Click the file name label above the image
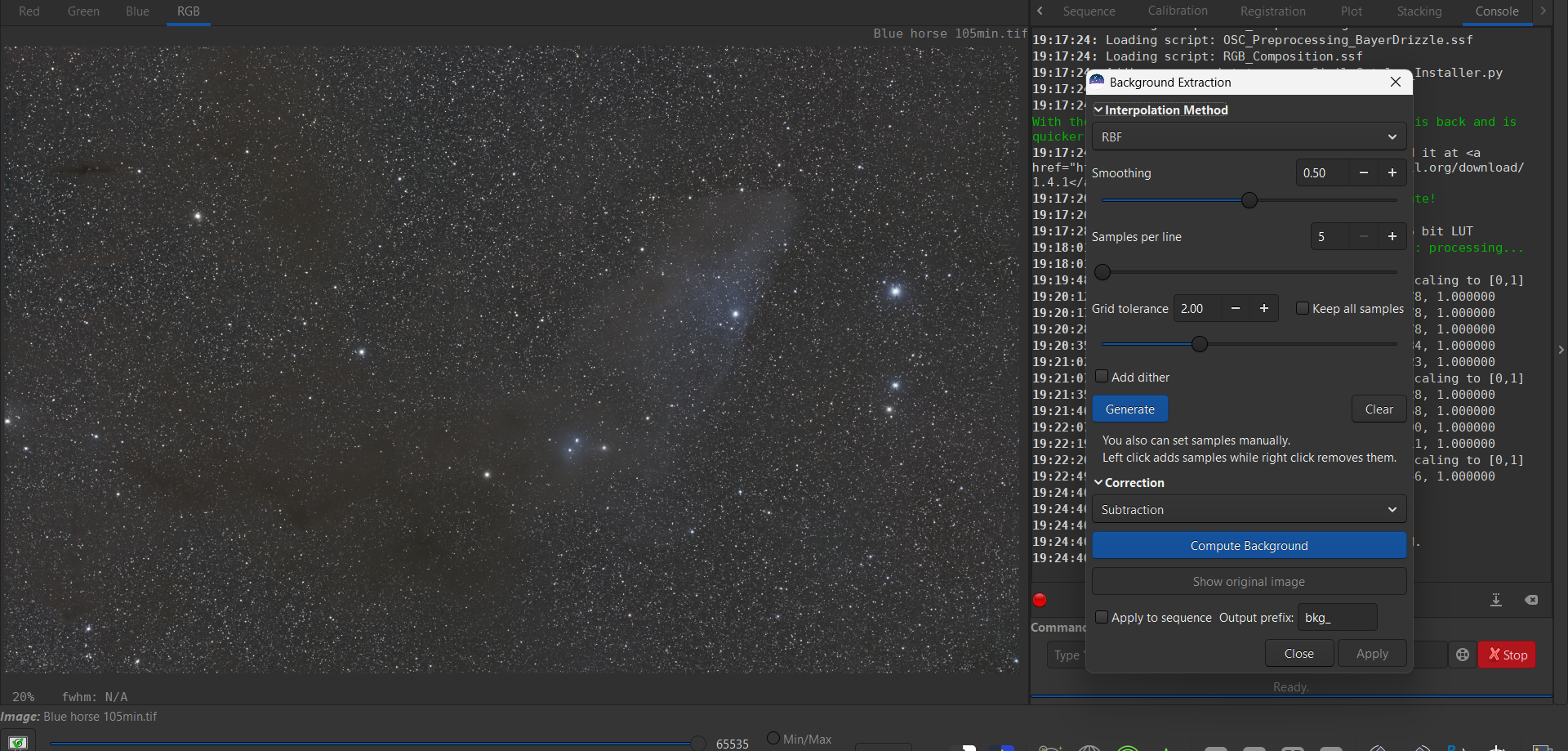The image size is (1568, 751). (x=951, y=34)
